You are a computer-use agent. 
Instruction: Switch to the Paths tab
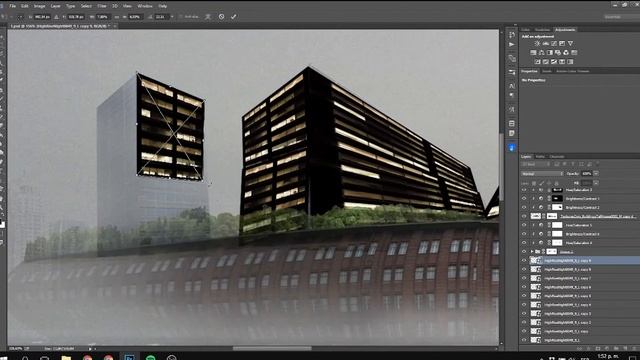[540, 157]
